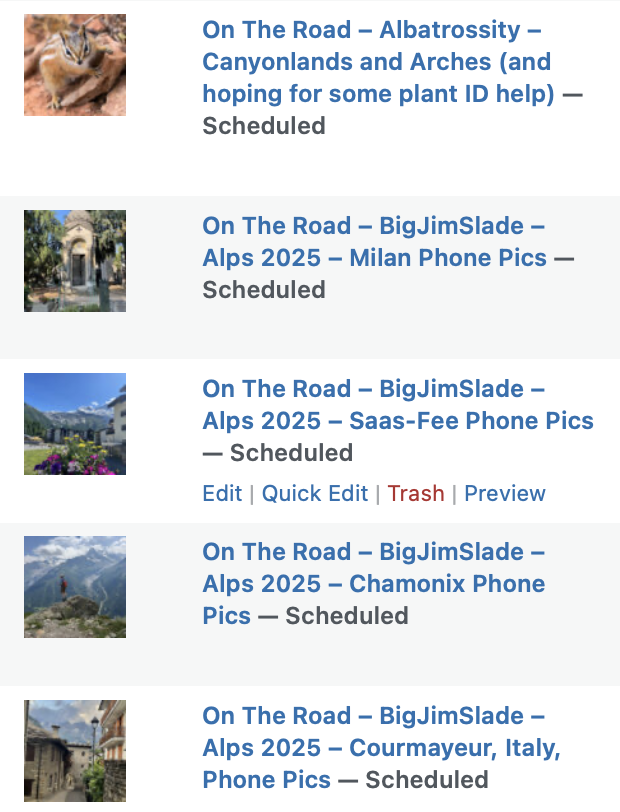Click the chipmunk thumbnail for the Canyonlands post
The width and height of the screenshot is (620, 812).
tap(75, 65)
